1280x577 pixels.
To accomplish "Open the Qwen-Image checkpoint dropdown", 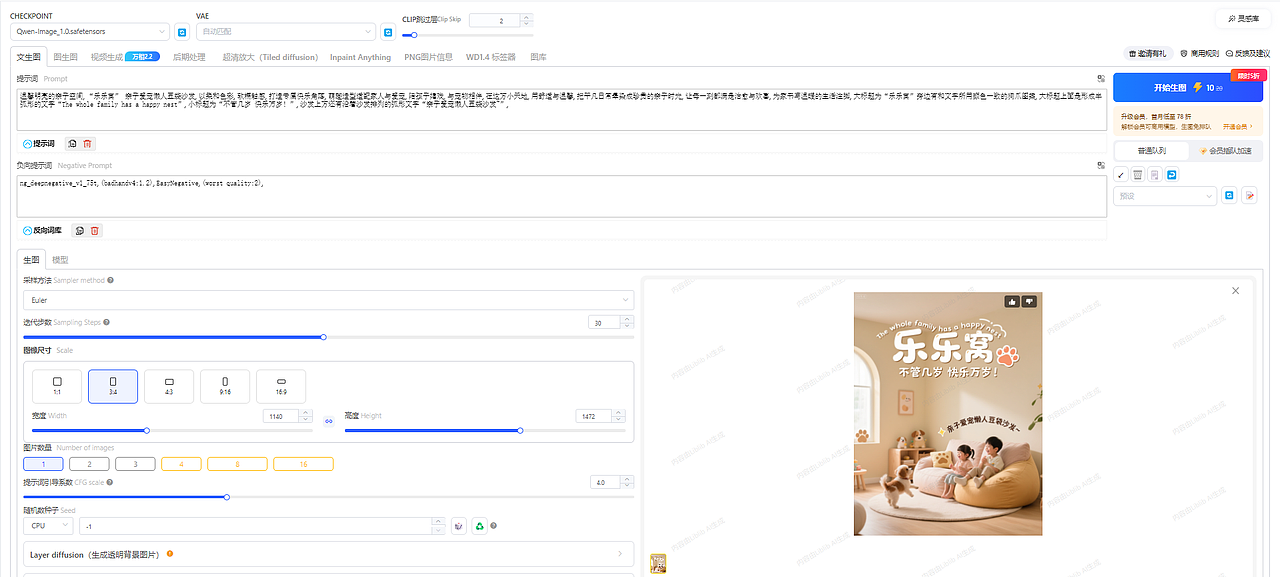I will pos(90,31).
